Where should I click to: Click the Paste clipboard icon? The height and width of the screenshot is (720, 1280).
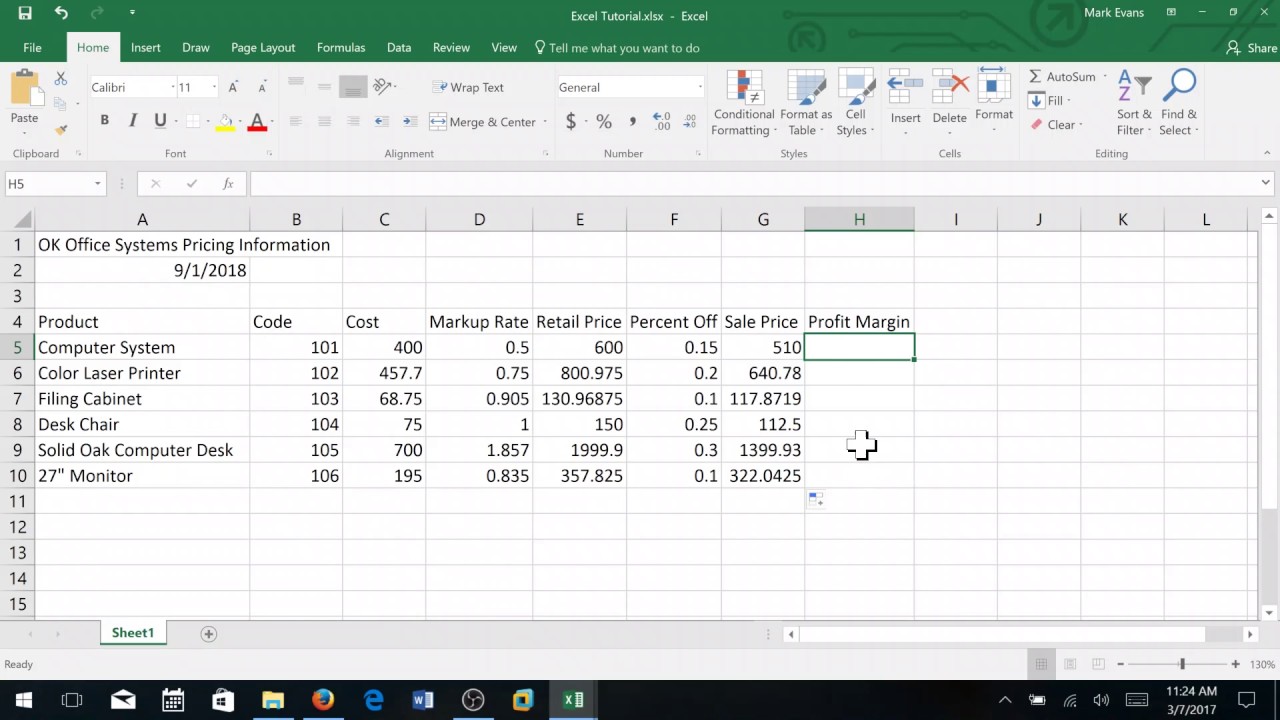(24, 88)
